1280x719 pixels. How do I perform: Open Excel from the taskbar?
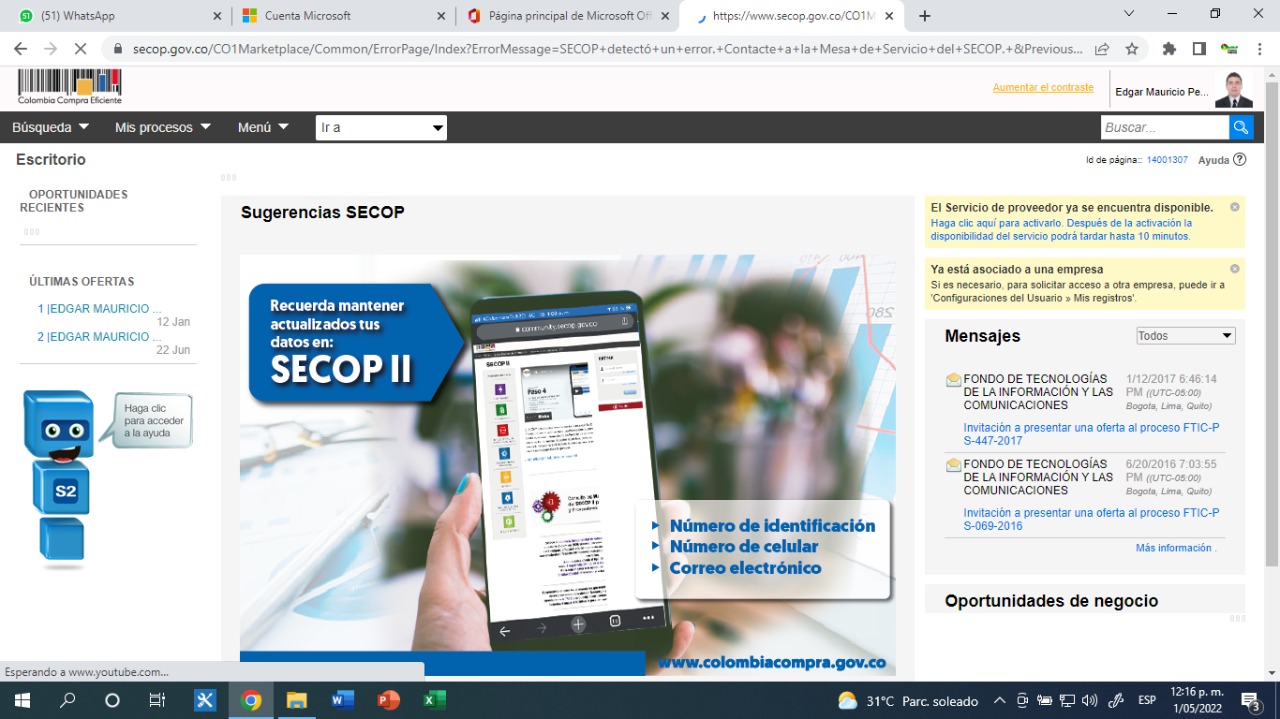click(x=433, y=700)
